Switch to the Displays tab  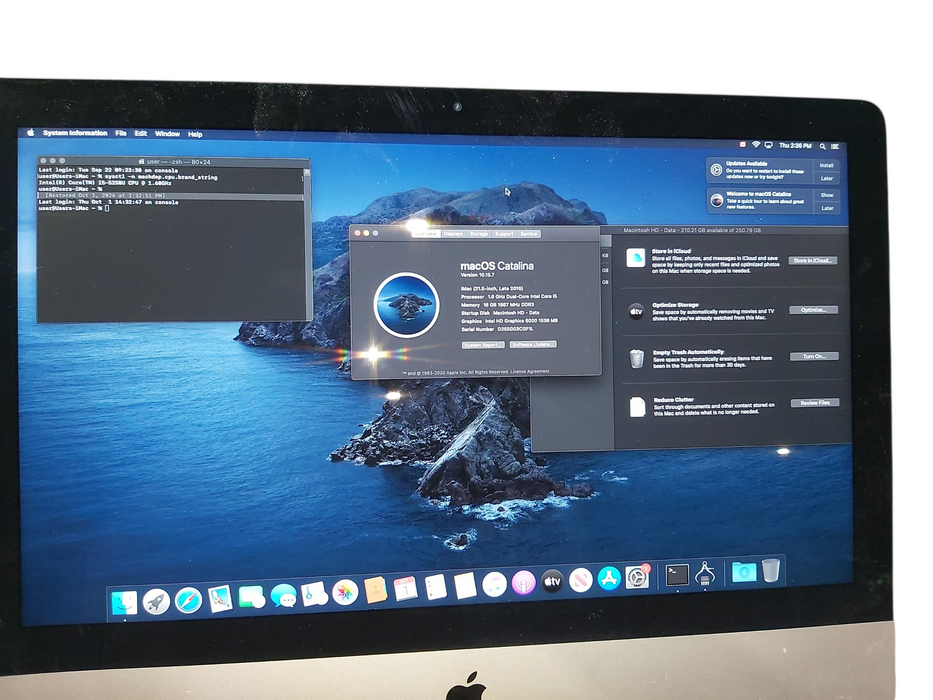point(453,234)
